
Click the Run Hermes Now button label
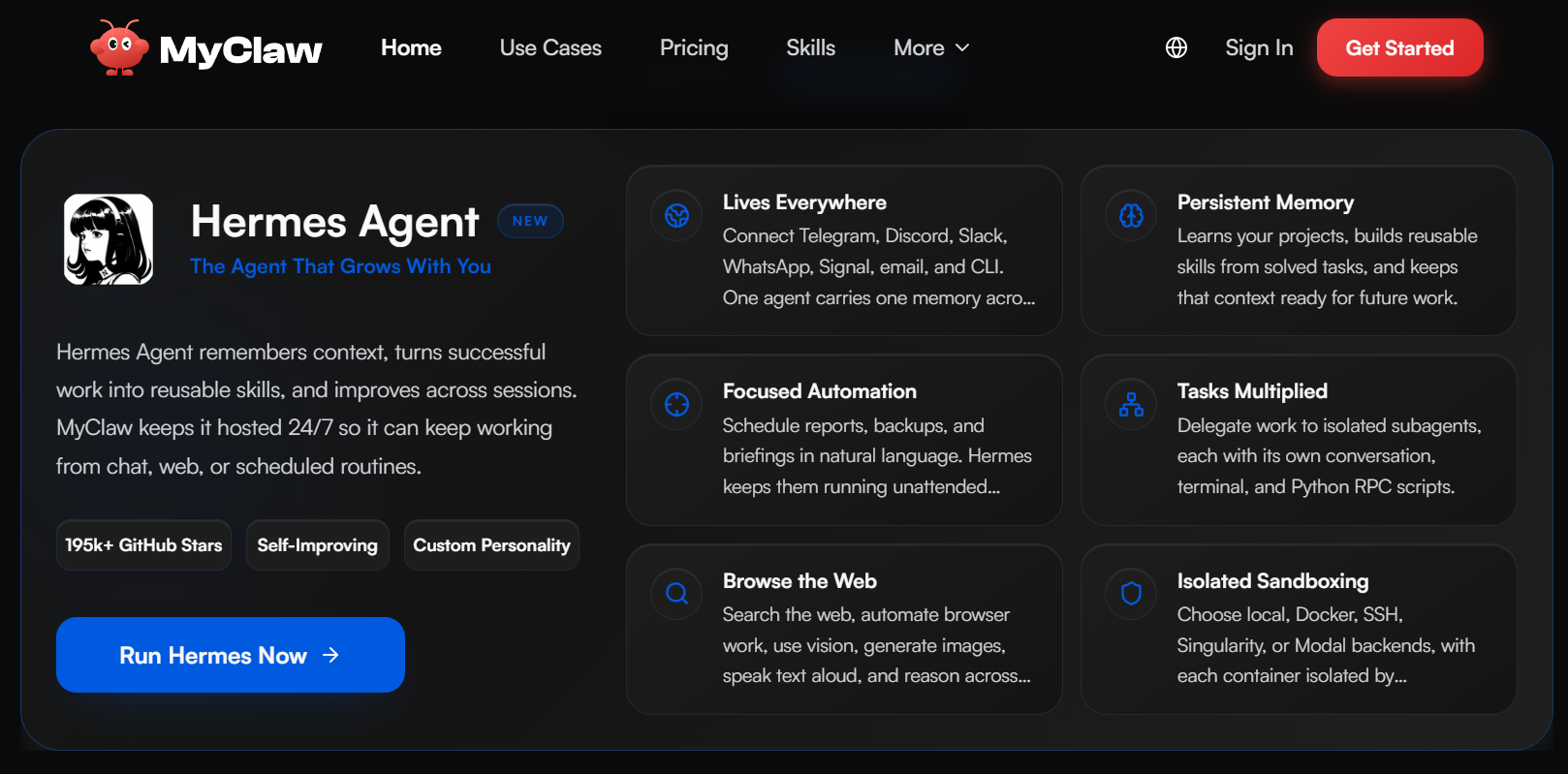[213, 656]
